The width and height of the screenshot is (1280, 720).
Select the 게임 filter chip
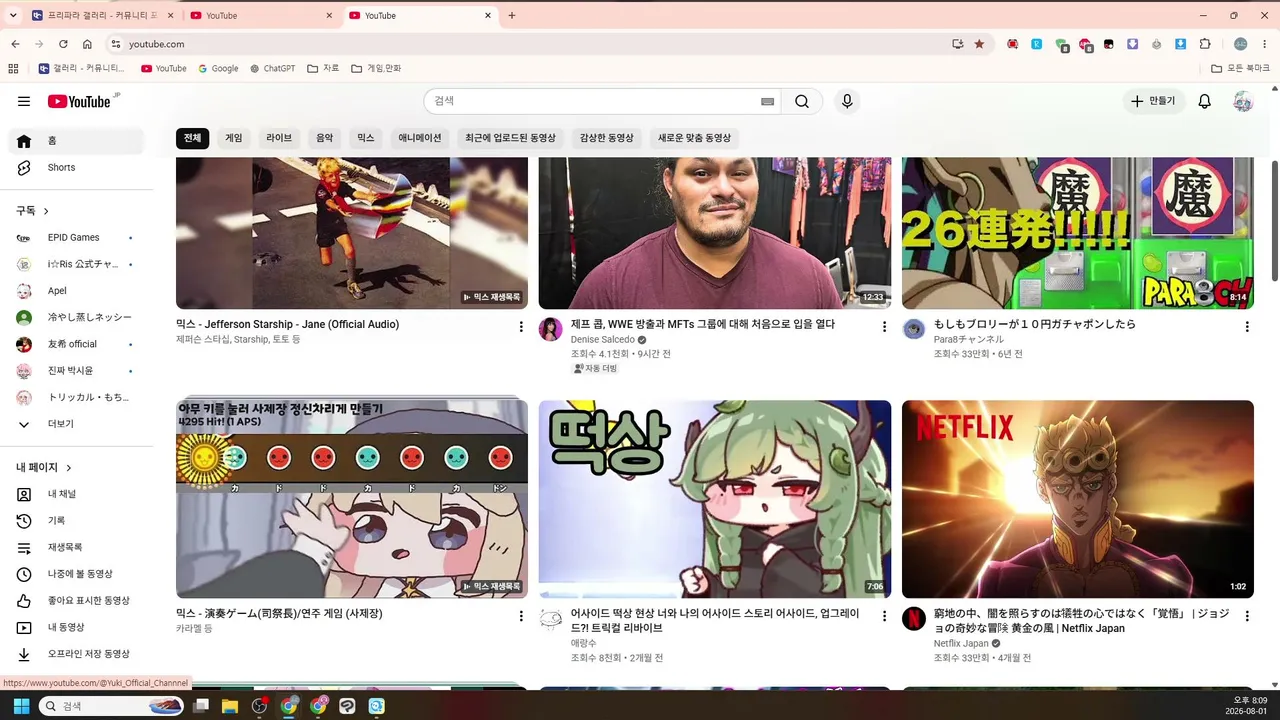(234, 138)
